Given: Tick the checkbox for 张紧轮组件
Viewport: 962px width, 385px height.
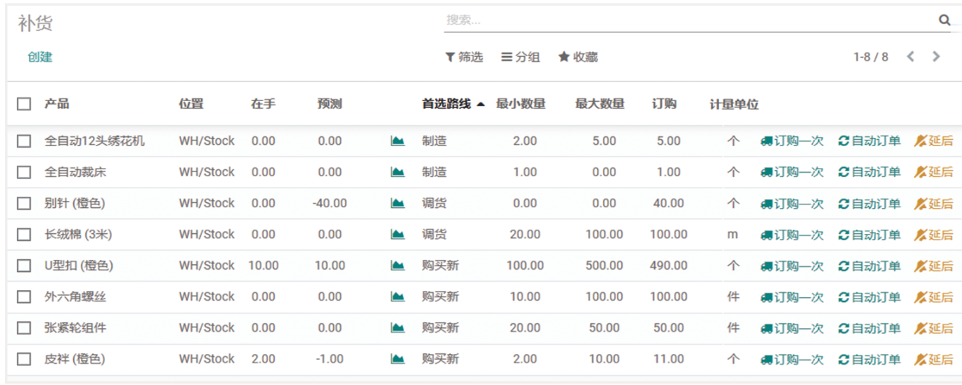Looking at the screenshot, I should (x=24, y=328).
